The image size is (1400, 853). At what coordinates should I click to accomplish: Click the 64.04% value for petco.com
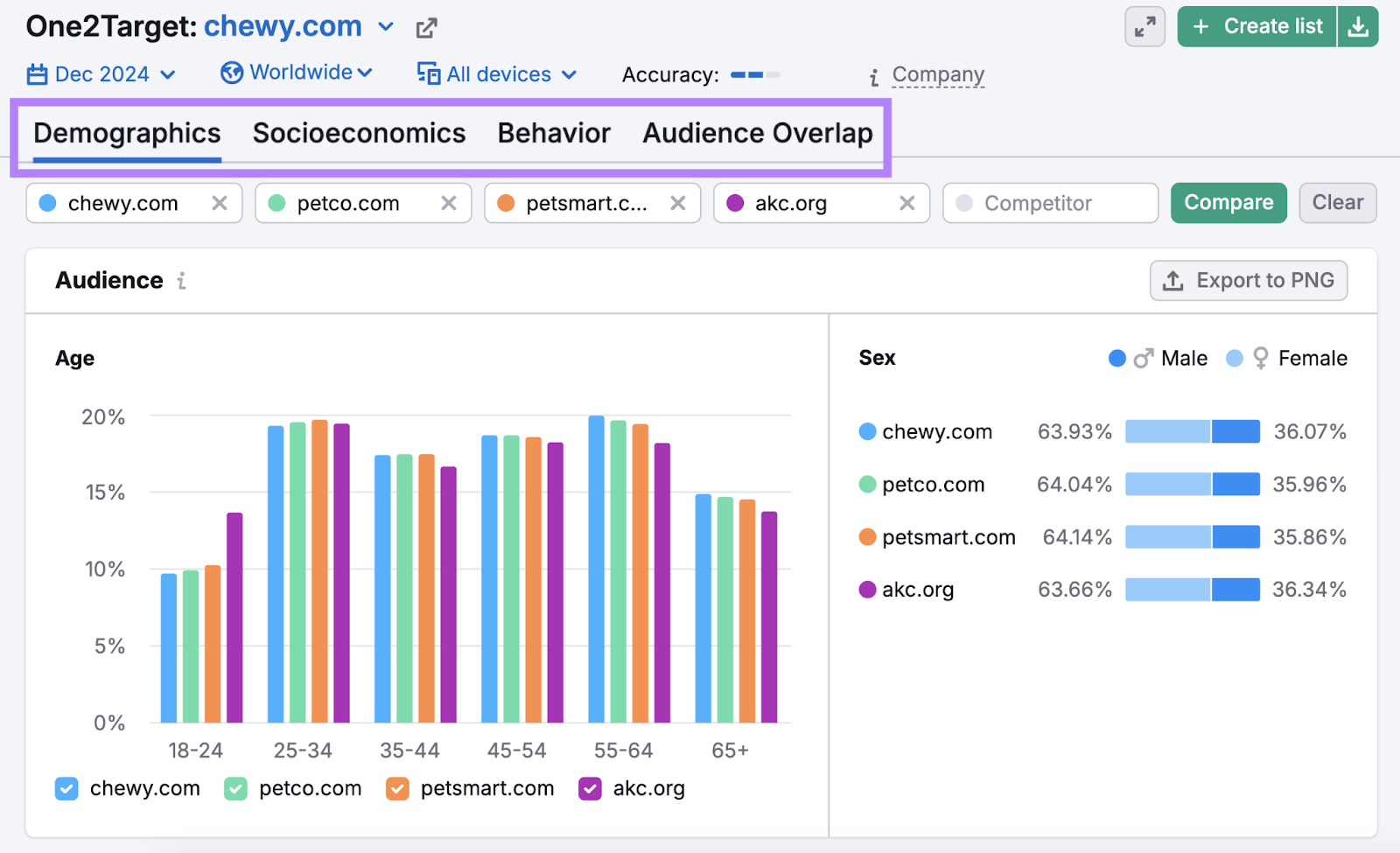(x=1074, y=485)
